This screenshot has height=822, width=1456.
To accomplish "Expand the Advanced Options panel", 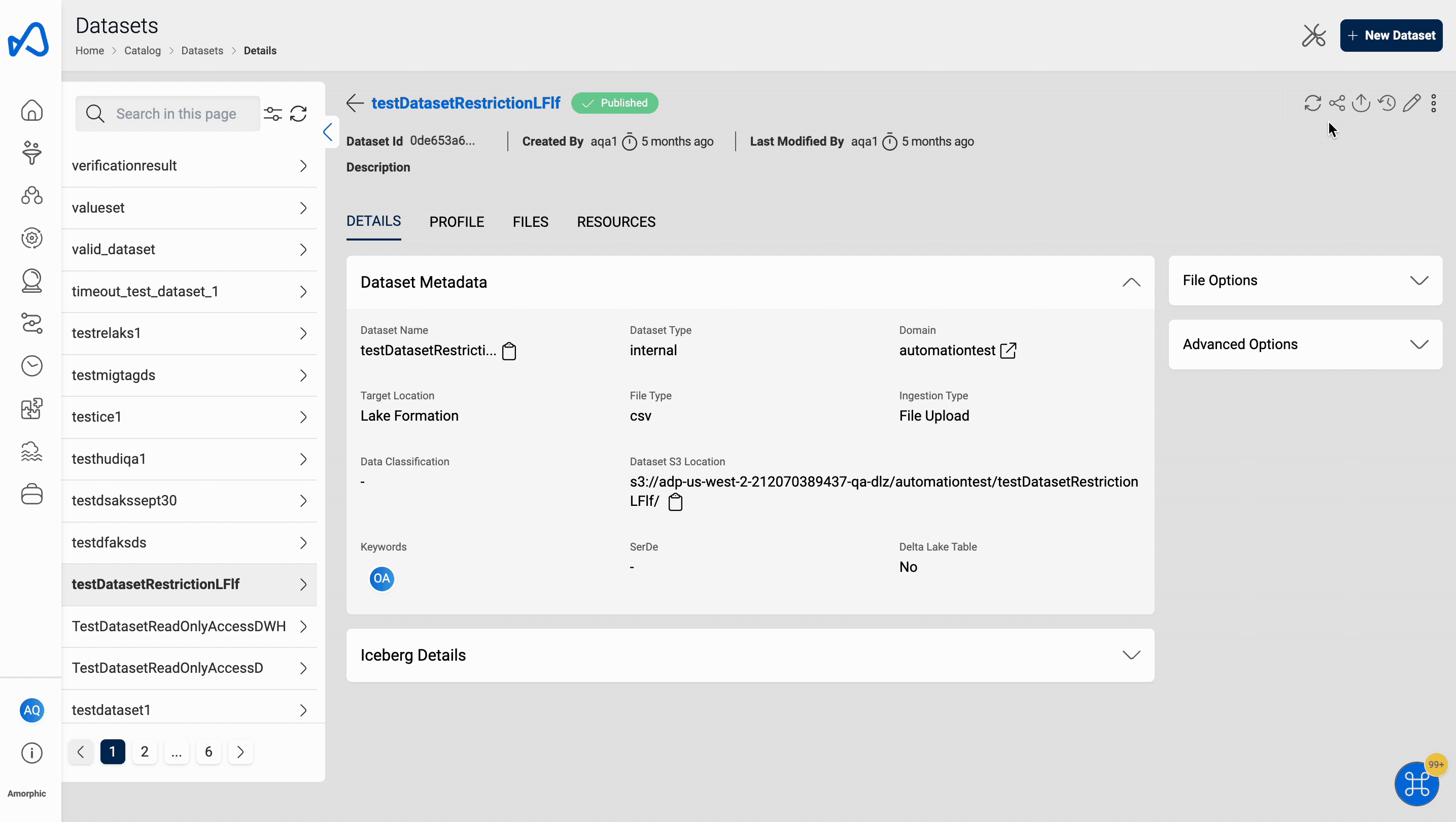I will pos(1418,345).
